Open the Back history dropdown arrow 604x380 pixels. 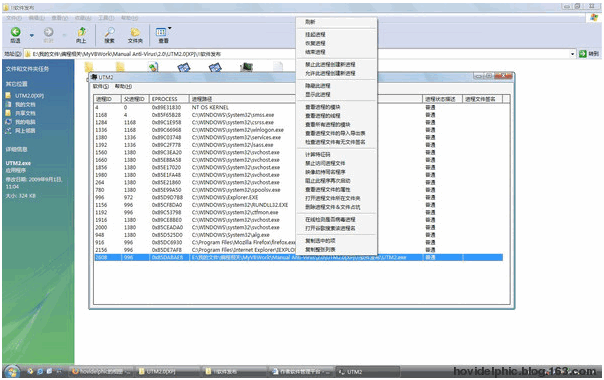(x=32, y=35)
